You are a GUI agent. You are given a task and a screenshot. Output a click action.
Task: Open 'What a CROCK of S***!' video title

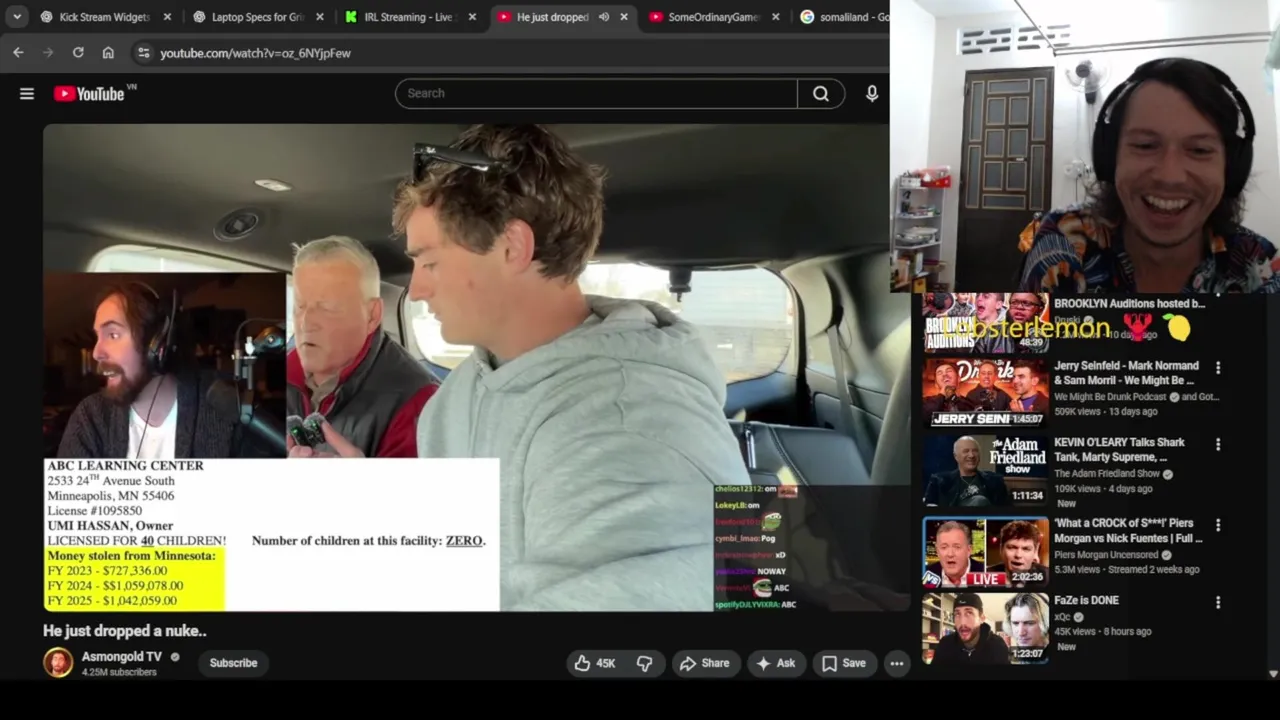click(x=1128, y=530)
